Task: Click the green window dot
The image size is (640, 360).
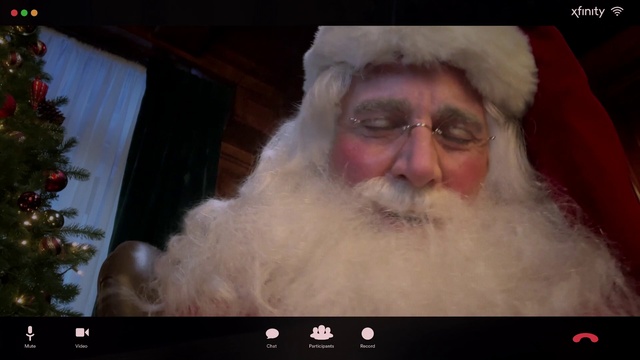Action: tap(24, 13)
